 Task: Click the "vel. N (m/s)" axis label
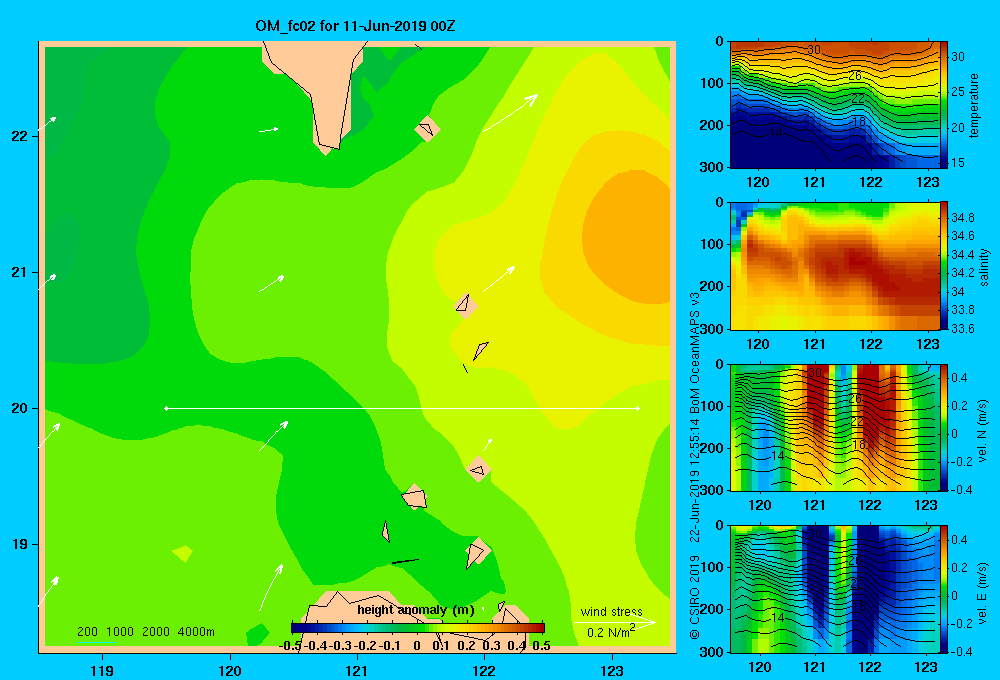pyautogui.click(x=982, y=431)
